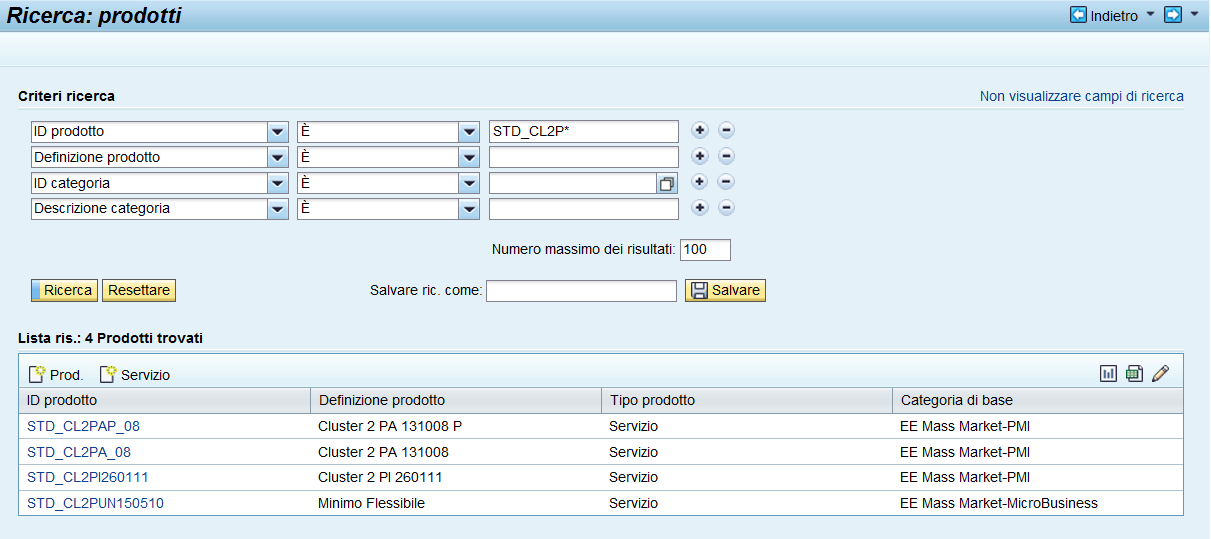Expand the ID prodotto field selector dropdown
This screenshot has width=1211, height=539.
point(278,131)
